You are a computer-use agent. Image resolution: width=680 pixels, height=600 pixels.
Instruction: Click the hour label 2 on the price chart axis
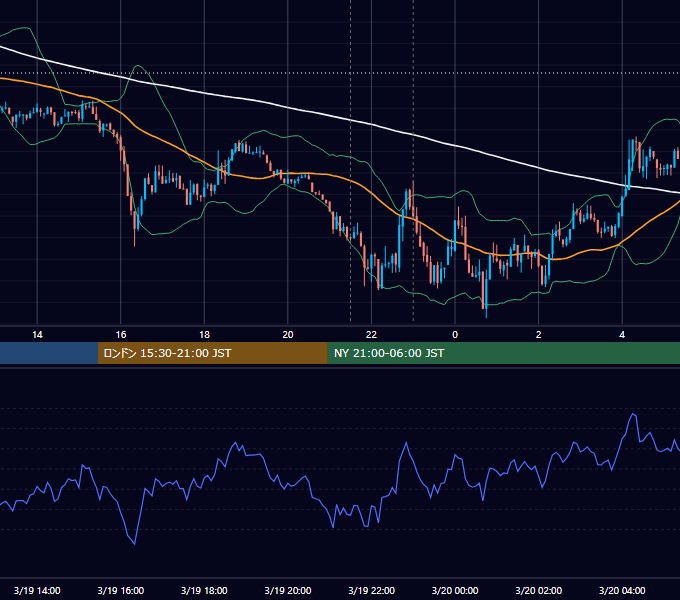[x=539, y=335]
